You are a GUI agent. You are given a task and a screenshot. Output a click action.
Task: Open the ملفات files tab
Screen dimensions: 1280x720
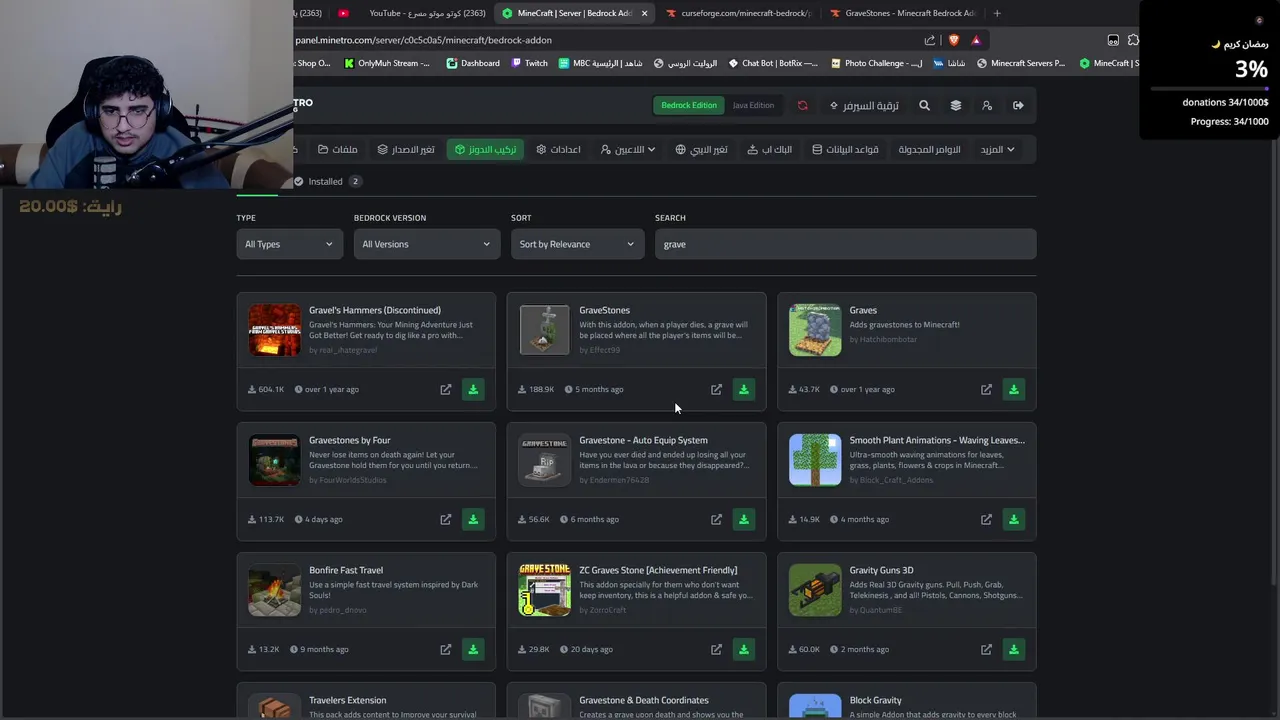pos(338,149)
